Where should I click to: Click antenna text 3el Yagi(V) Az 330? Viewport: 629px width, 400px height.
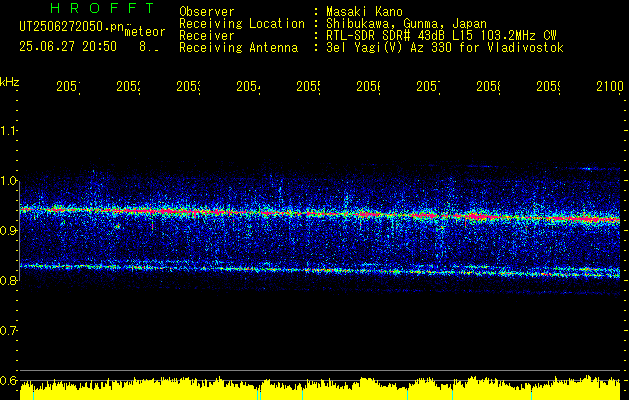(x=445, y=48)
